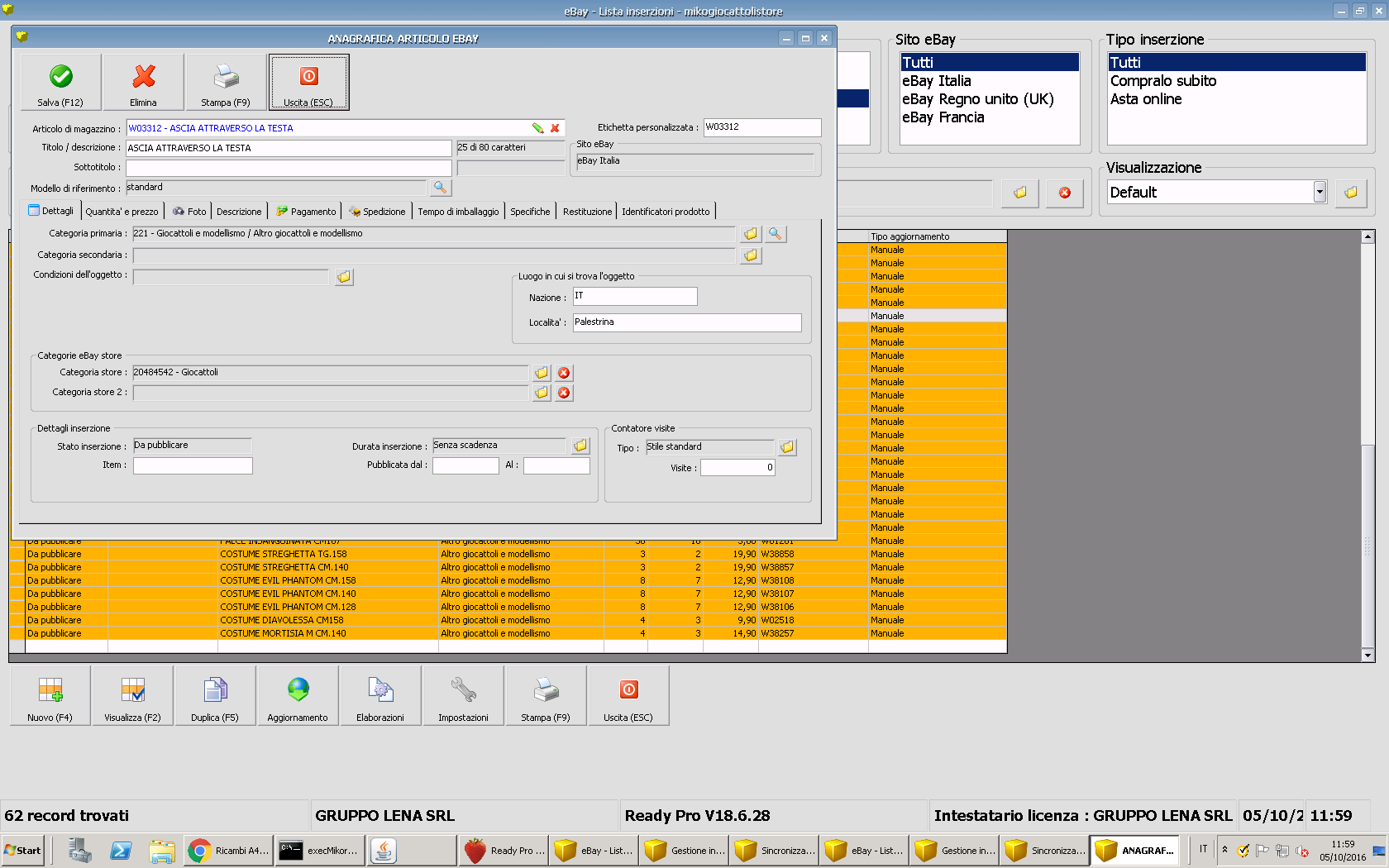Browse primary category folder icon
The image size is (1389, 868).
point(751,234)
